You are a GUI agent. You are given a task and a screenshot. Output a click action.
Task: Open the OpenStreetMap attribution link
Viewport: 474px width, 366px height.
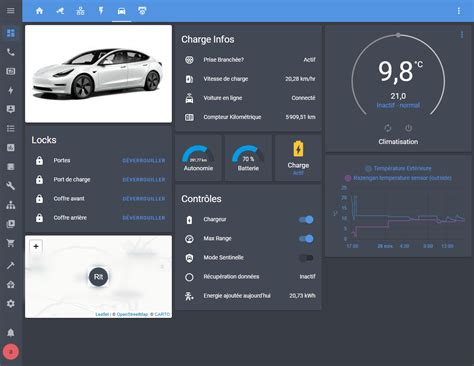[132, 314]
